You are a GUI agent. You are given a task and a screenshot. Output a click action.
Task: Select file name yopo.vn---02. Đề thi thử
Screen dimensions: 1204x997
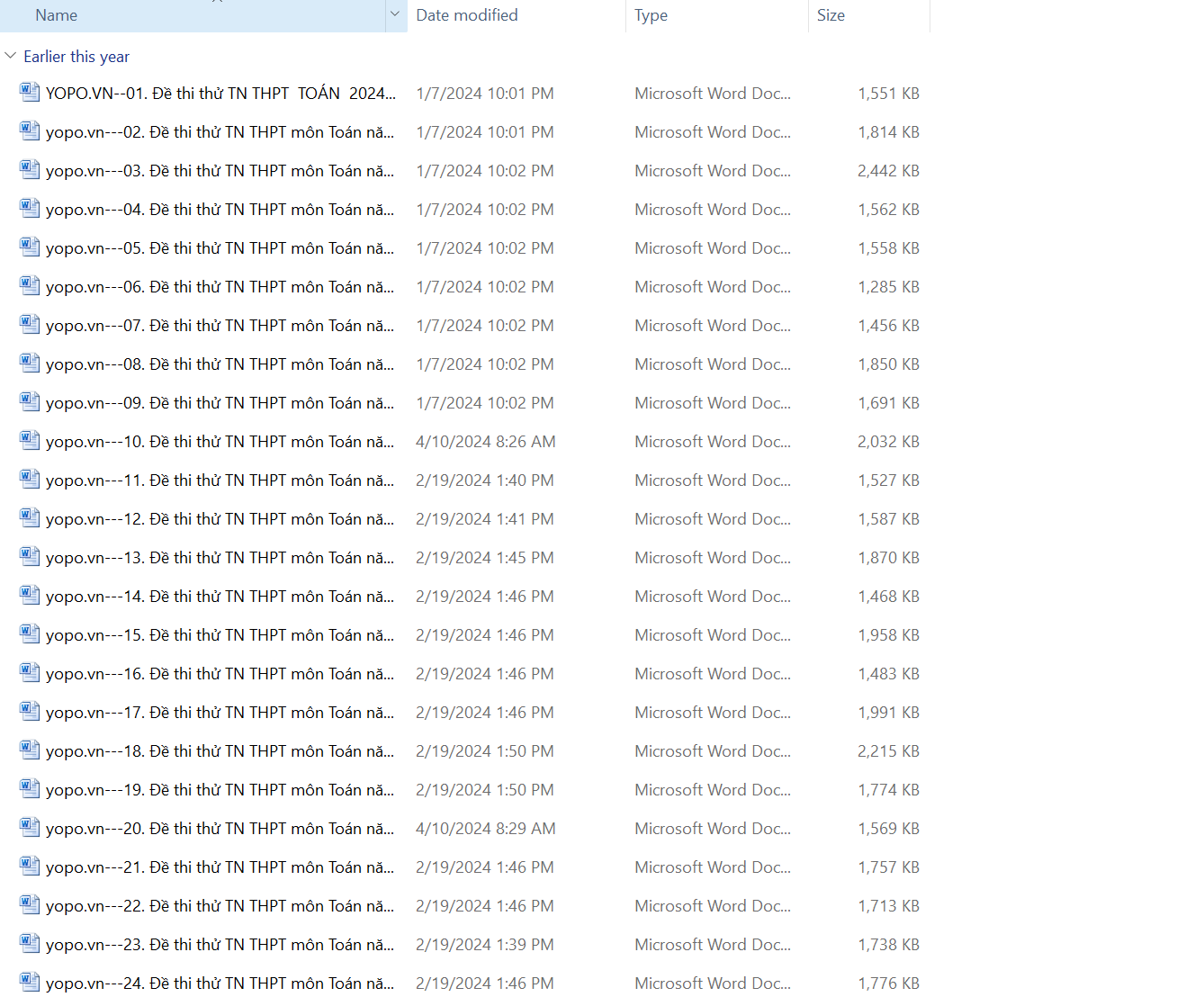pyautogui.click(x=220, y=132)
